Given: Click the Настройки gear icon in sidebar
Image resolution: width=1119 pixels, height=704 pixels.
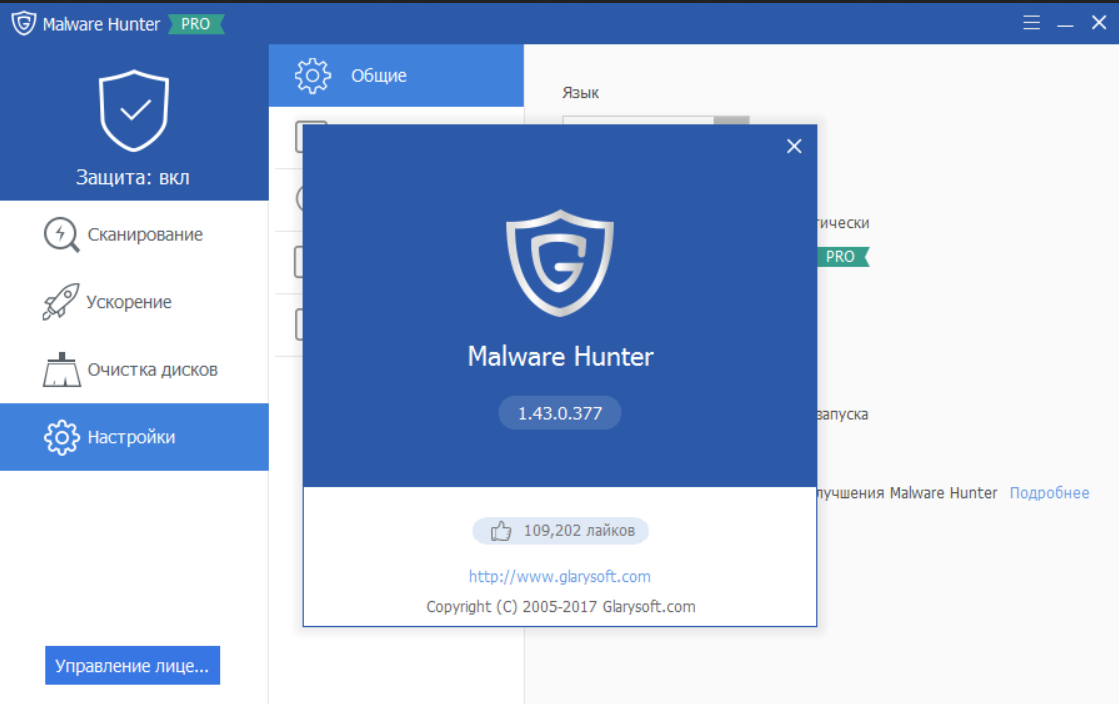Looking at the screenshot, I should [61, 437].
